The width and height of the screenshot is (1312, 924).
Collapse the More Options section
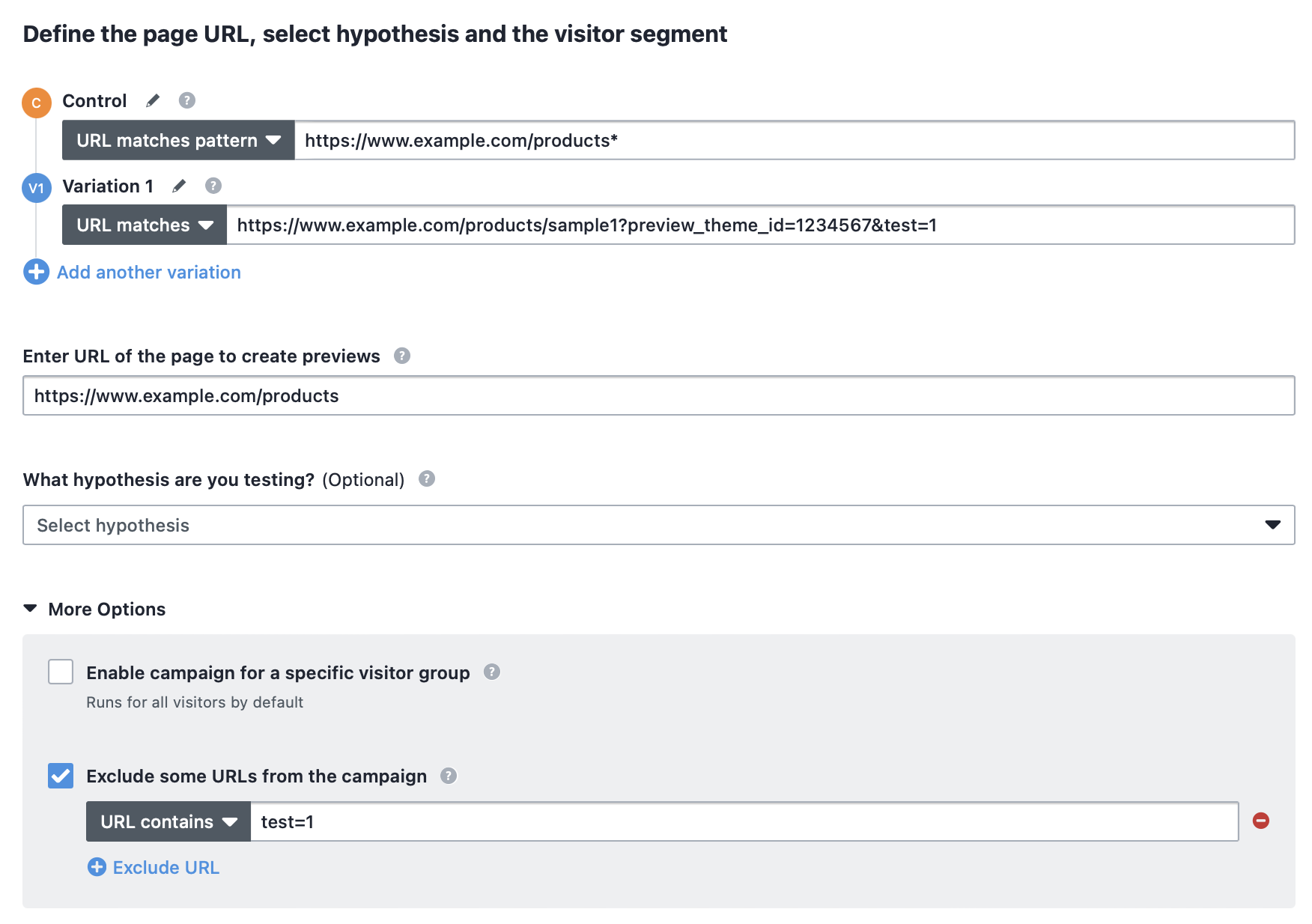[94, 609]
